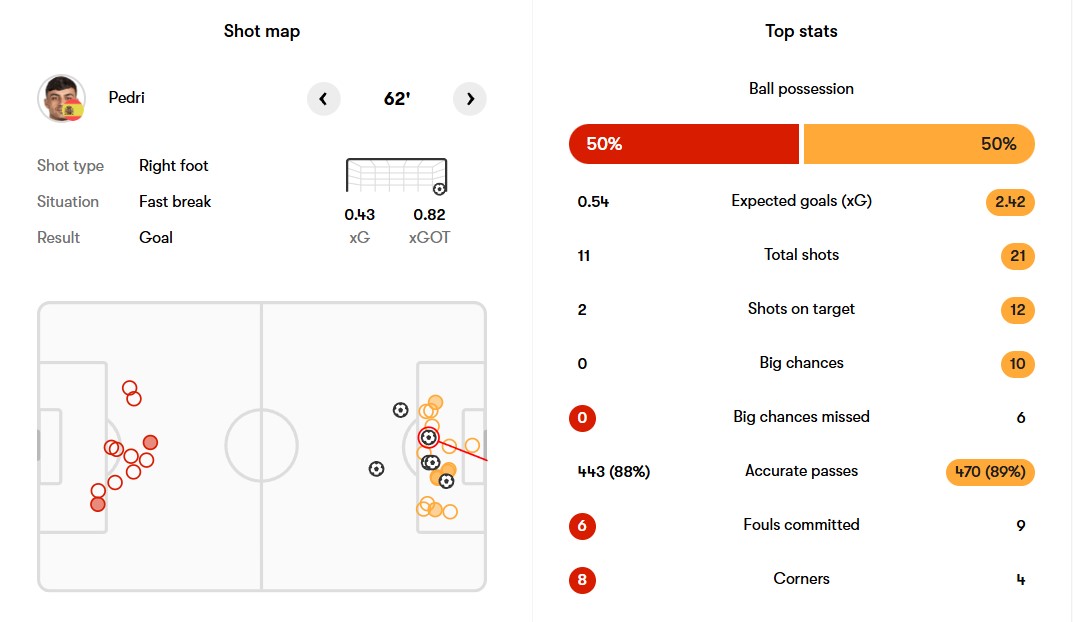
Task: Open the Top stats heading
Action: [x=801, y=31]
